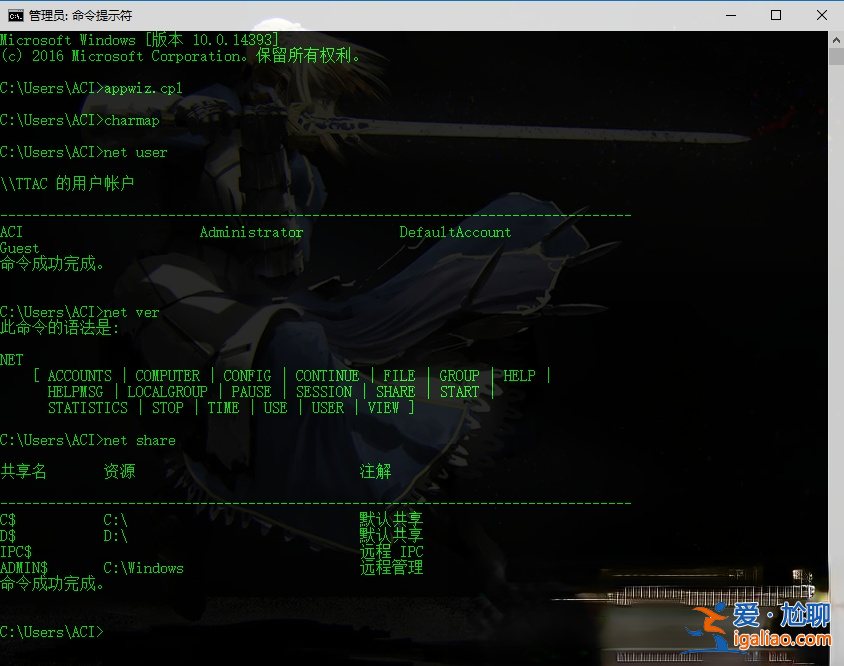Minimize the command prompt window

click(x=729, y=15)
